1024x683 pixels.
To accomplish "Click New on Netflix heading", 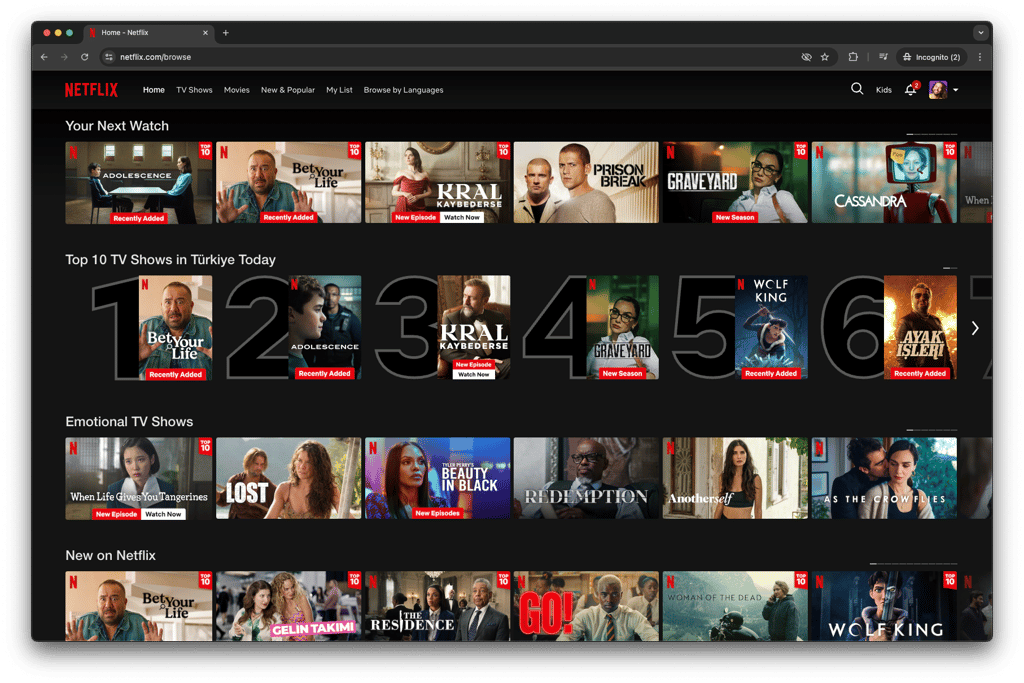I will tap(110, 556).
